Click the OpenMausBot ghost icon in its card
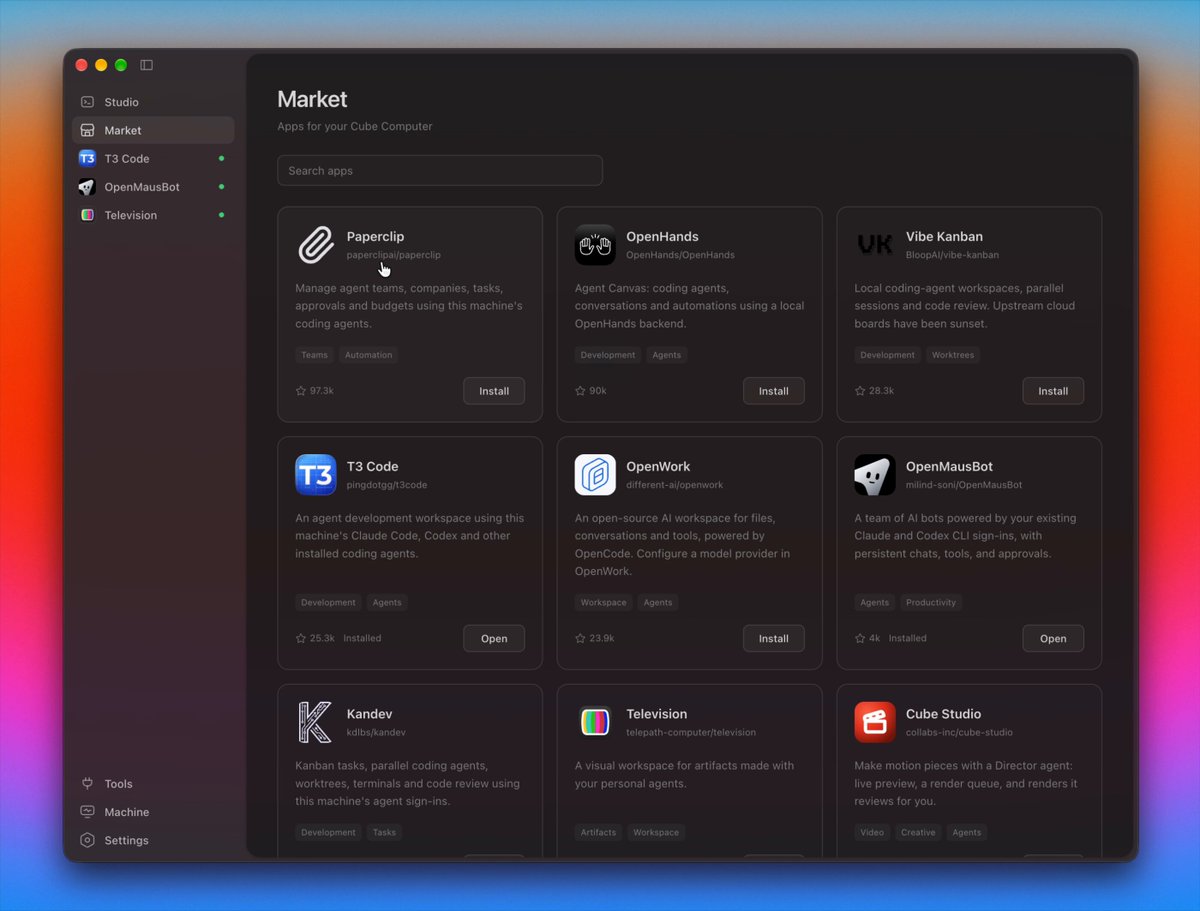The height and width of the screenshot is (911, 1200). click(875, 475)
